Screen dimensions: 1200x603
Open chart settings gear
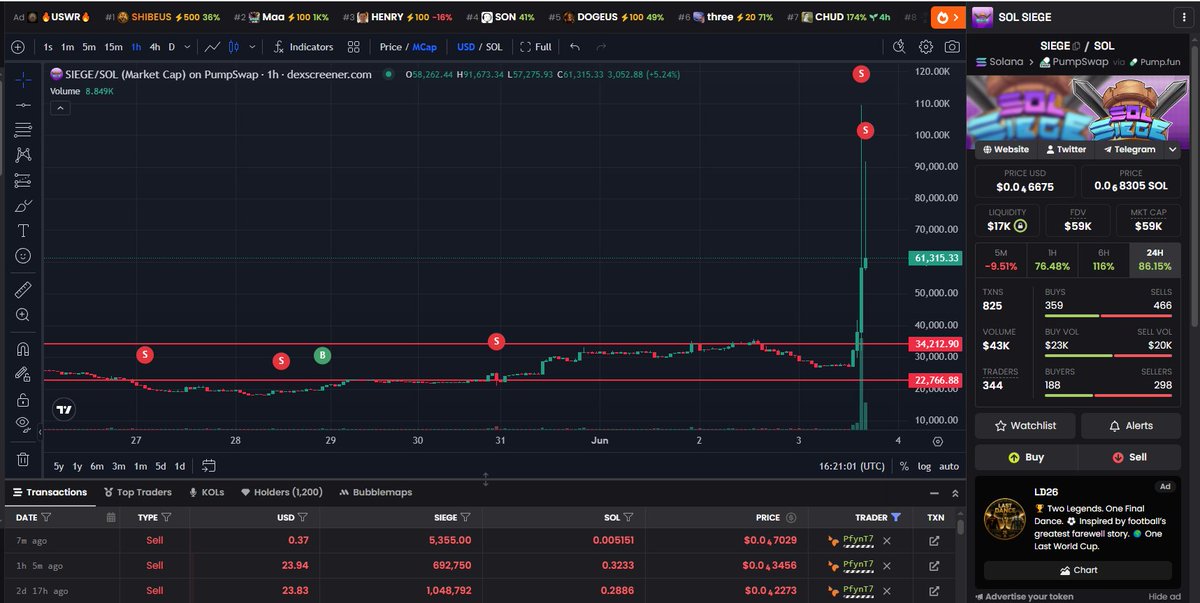click(x=926, y=47)
